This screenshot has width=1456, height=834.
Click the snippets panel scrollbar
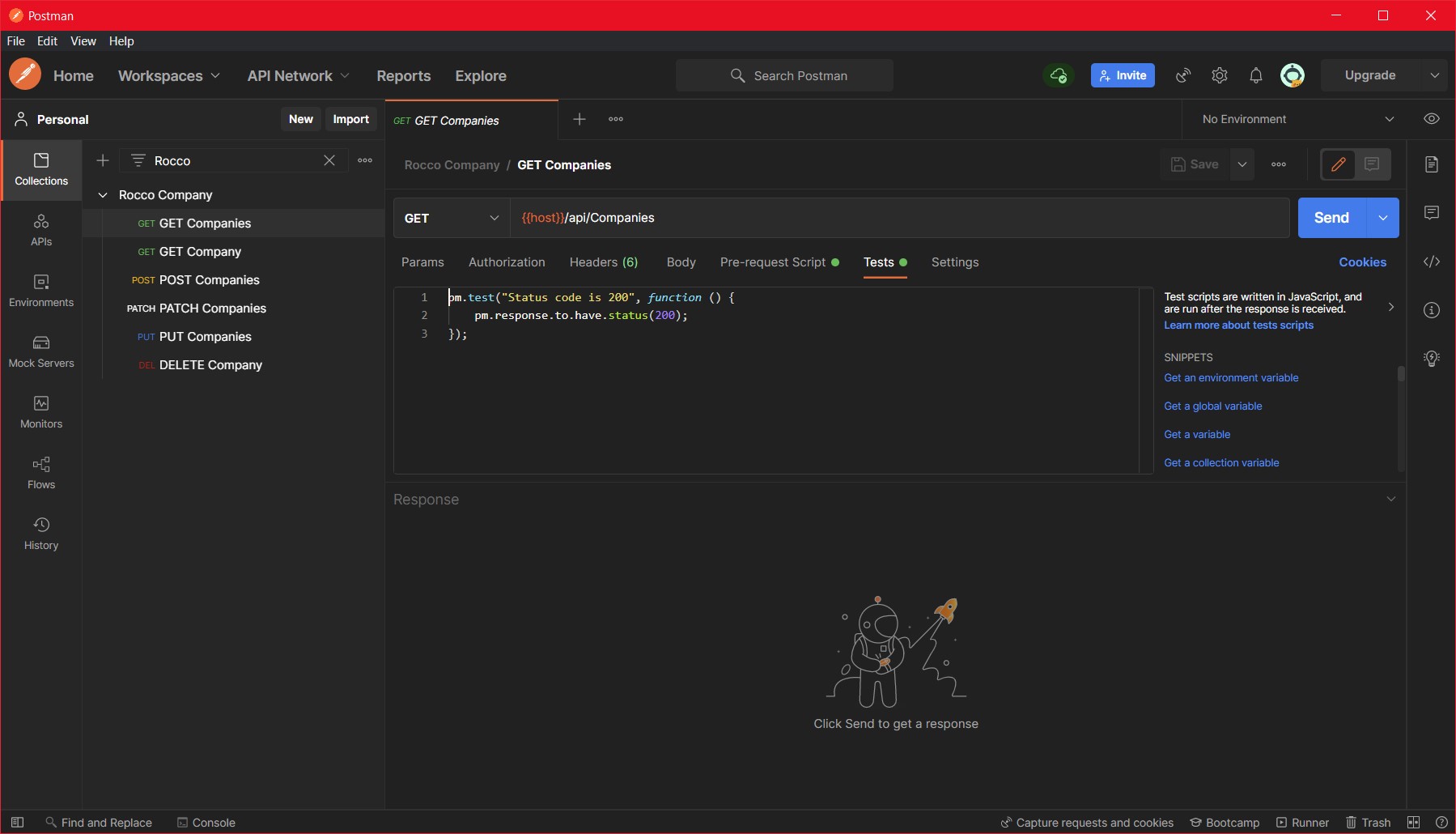(1401, 374)
